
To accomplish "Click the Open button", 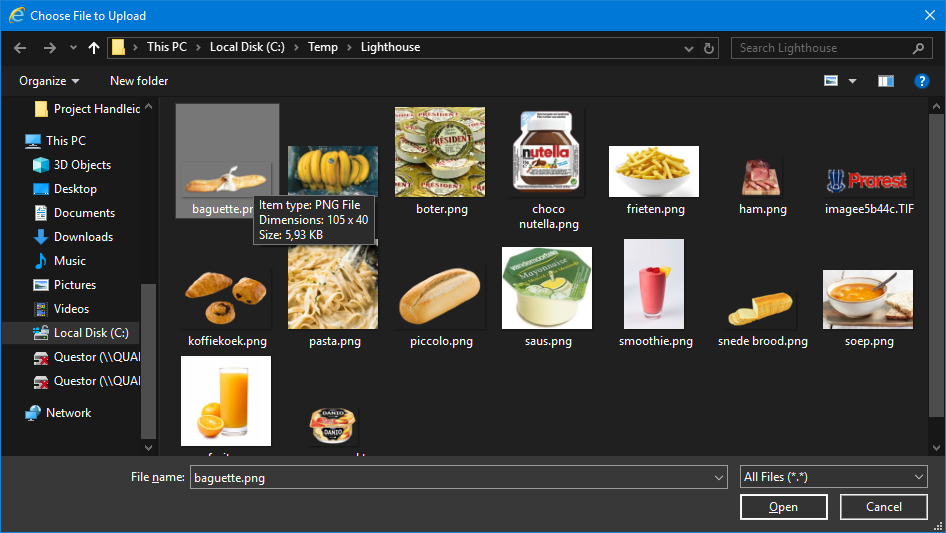I will (783, 507).
